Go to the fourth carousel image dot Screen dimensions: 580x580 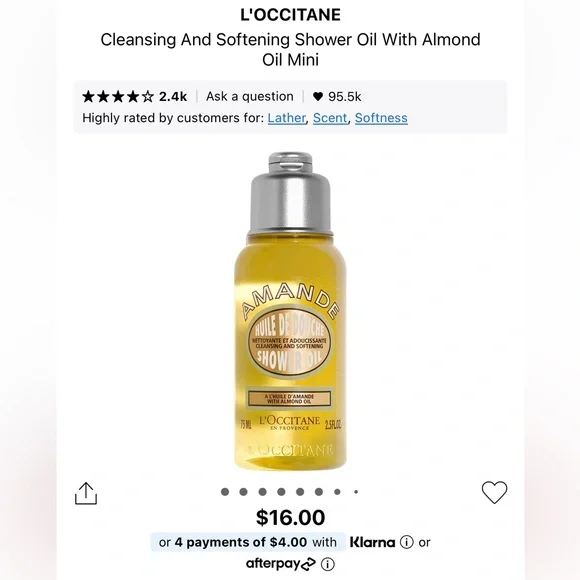(281, 492)
